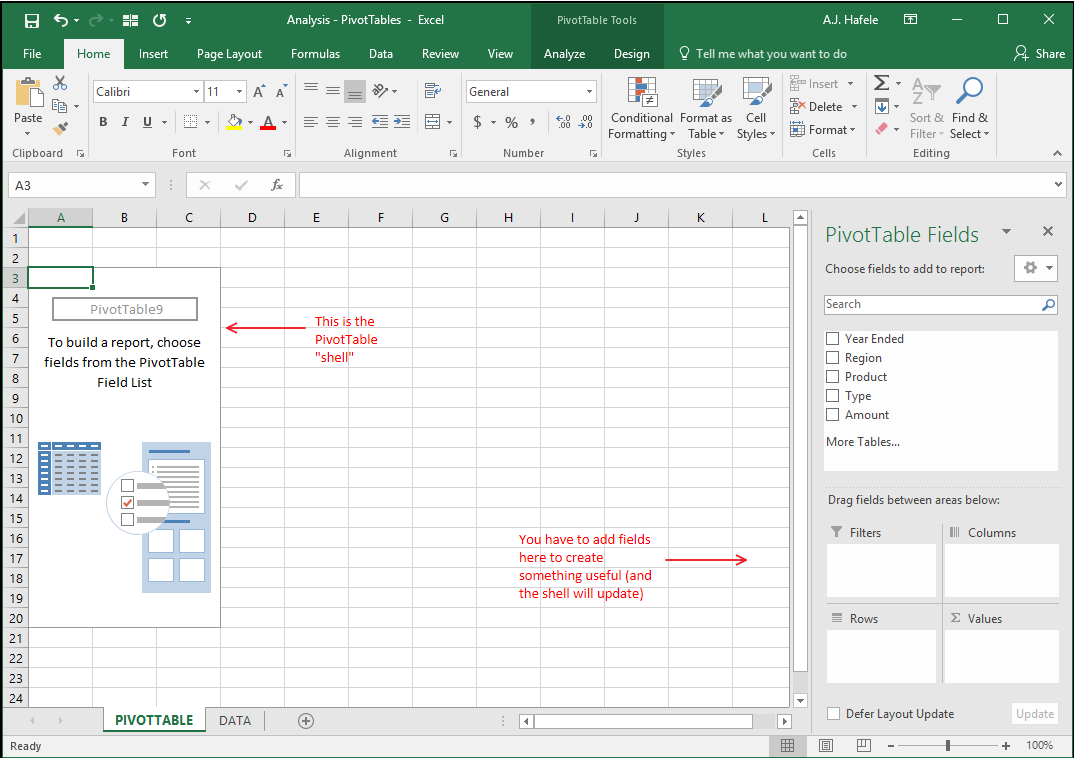This screenshot has height=758, width=1074.
Task: Click the Align Left icon
Action: (311, 122)
